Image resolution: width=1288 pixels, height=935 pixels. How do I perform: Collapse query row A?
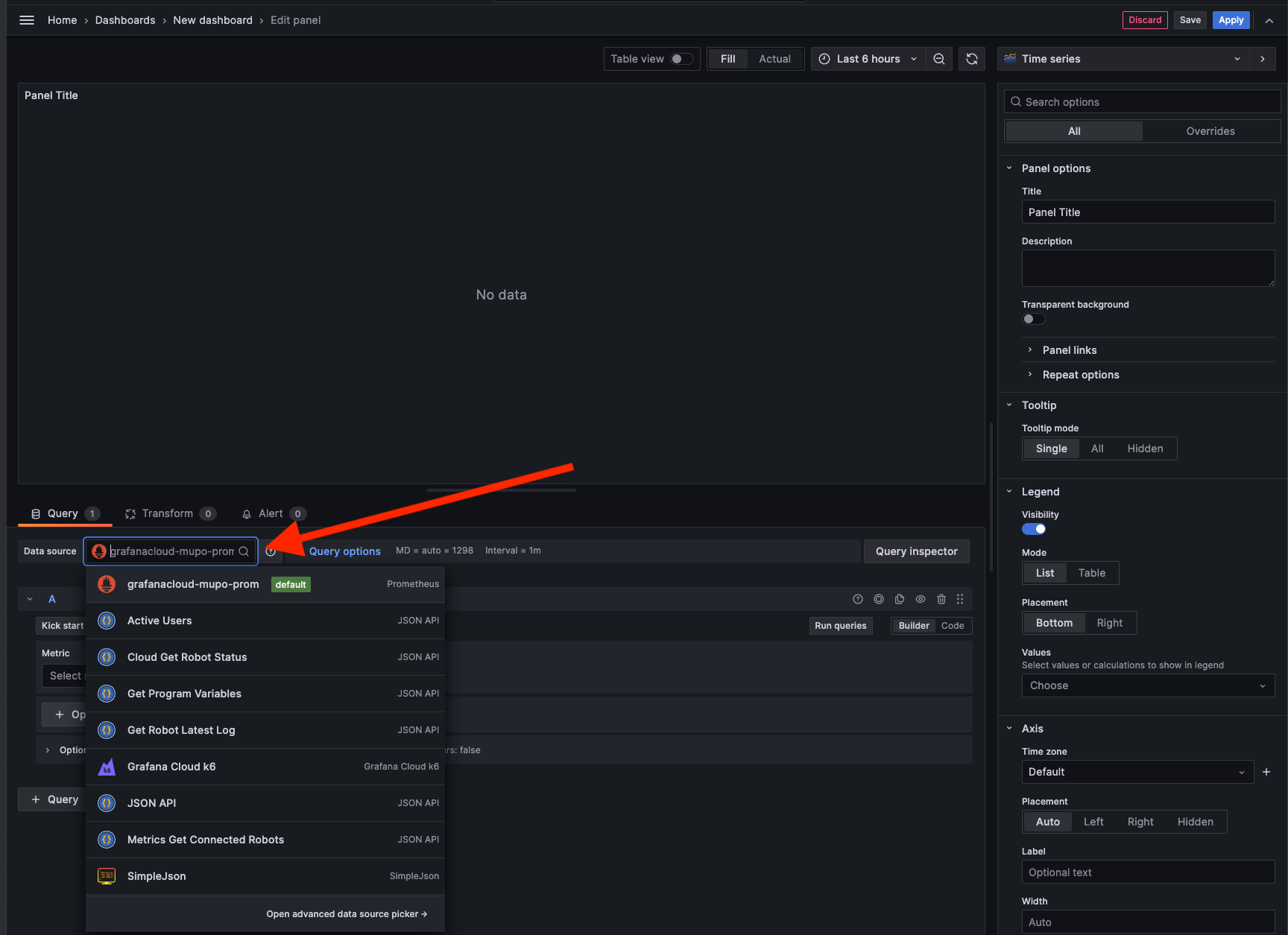point(30,599)
